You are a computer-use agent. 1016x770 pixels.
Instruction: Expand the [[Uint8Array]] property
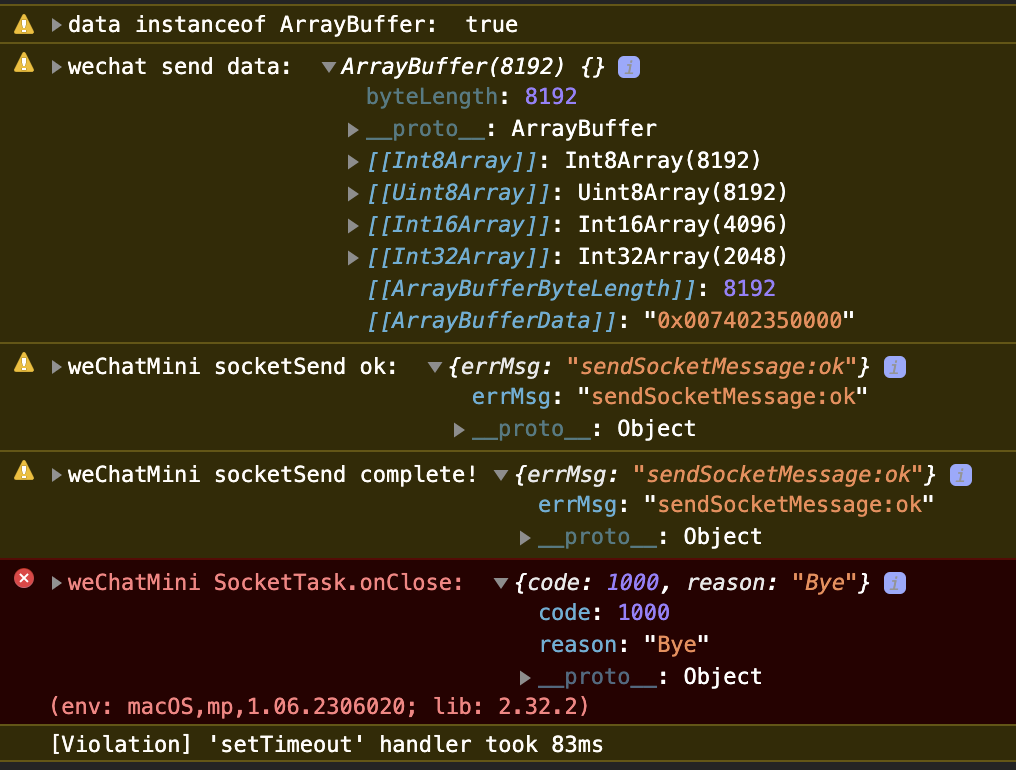coord(353,193)
